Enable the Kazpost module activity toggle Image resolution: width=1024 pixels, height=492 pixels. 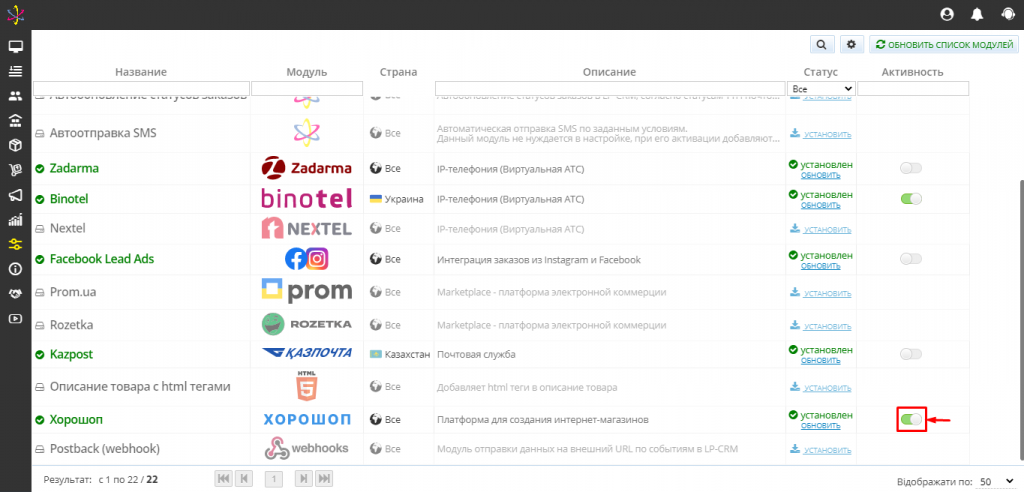coord(911,354)
